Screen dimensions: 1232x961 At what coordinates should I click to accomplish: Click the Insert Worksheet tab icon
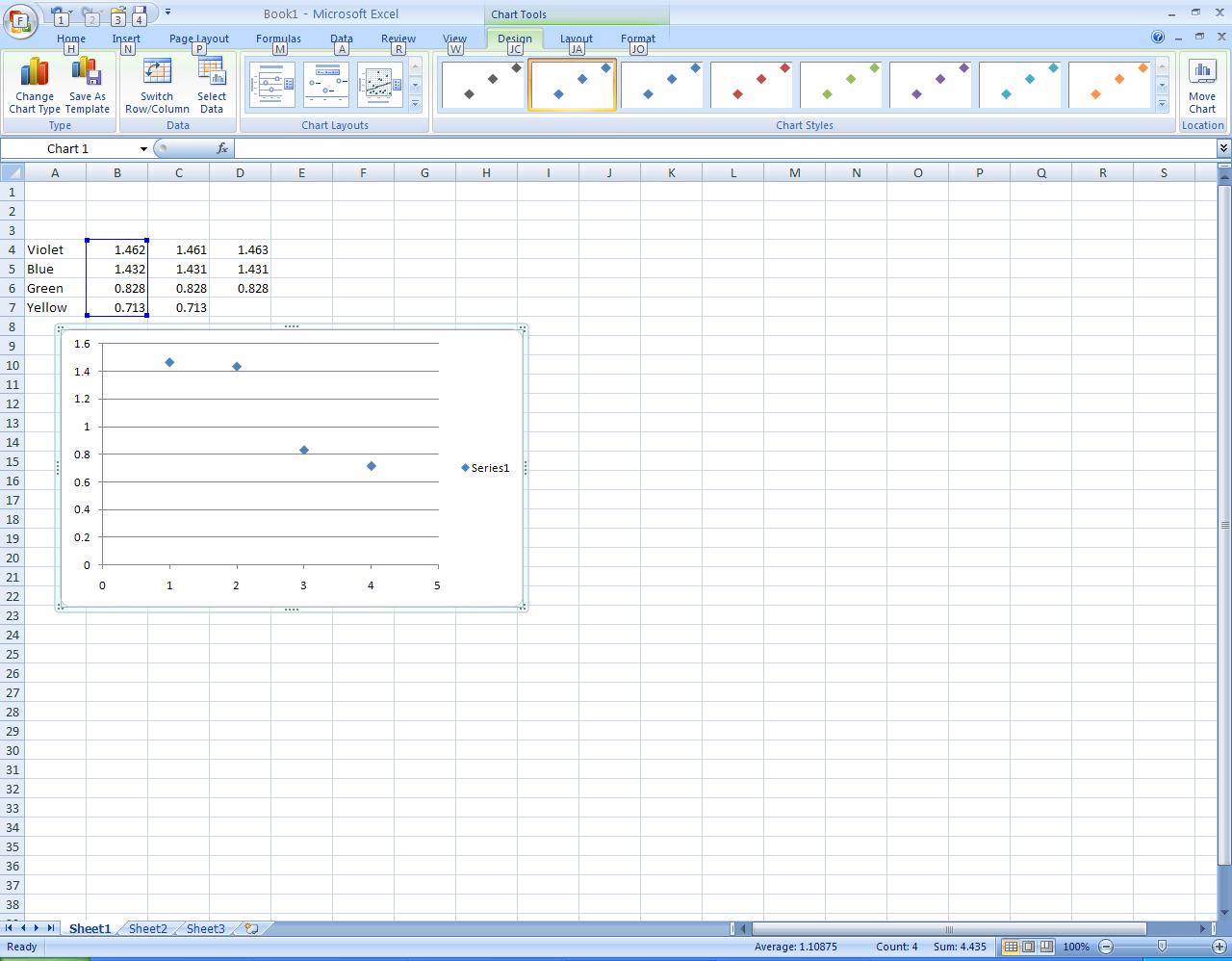pos(251,928)
